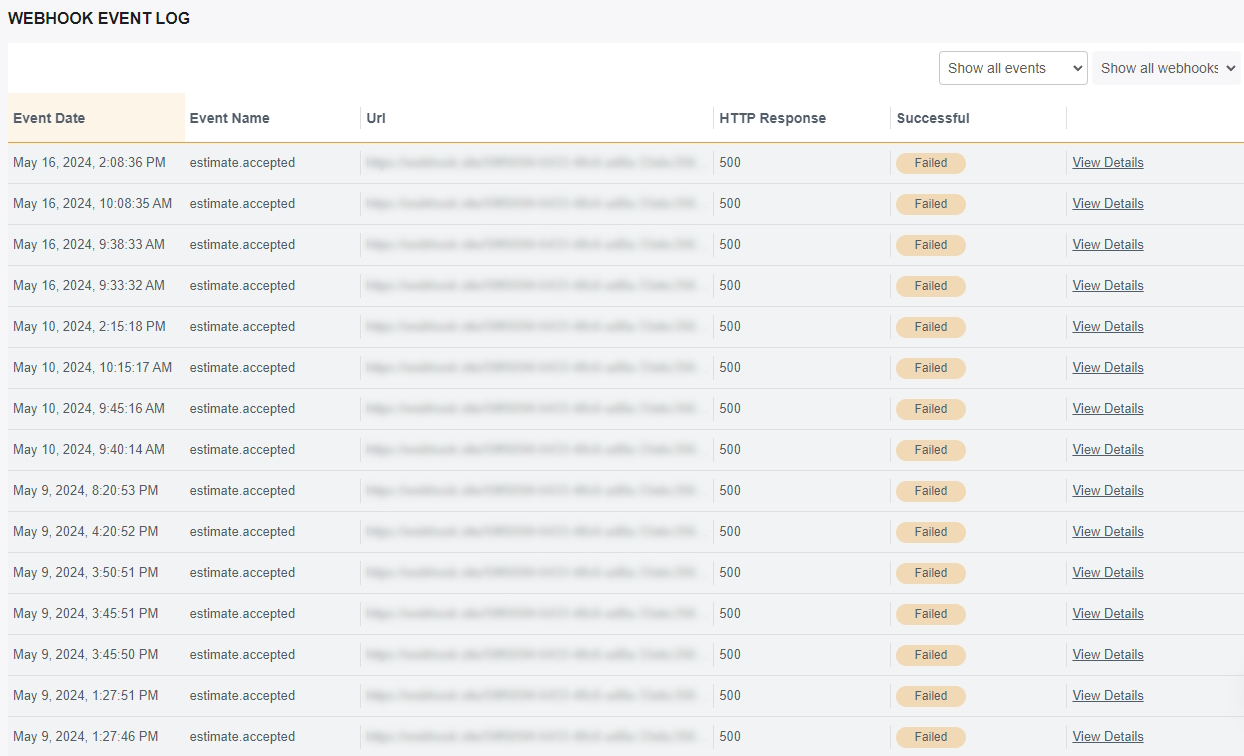Screen dimensions: 1244x756
Task: Open View Details for May 9, 8:20:53 PM
Action: click(1107, 491)
